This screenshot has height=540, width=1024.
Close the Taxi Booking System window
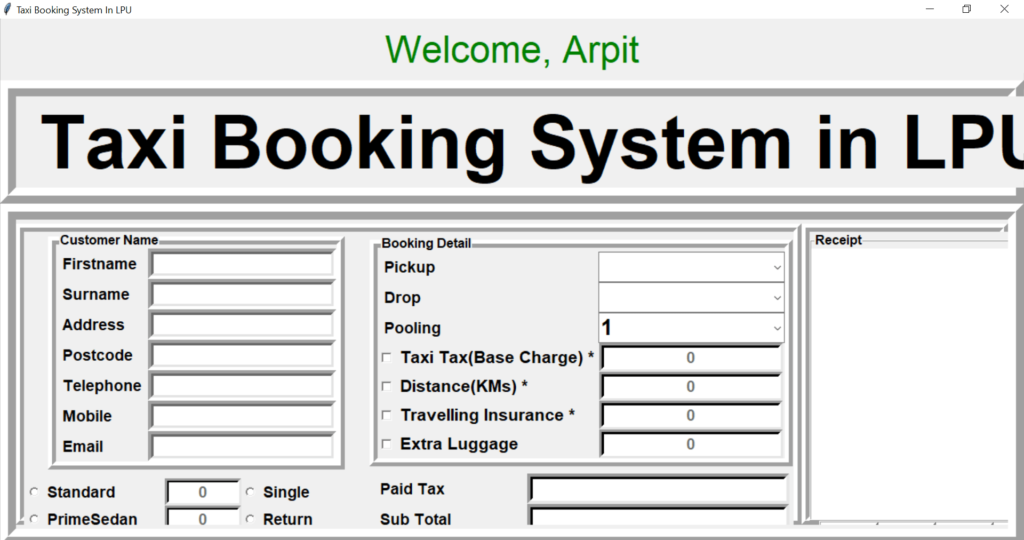tap(1004, 9)
